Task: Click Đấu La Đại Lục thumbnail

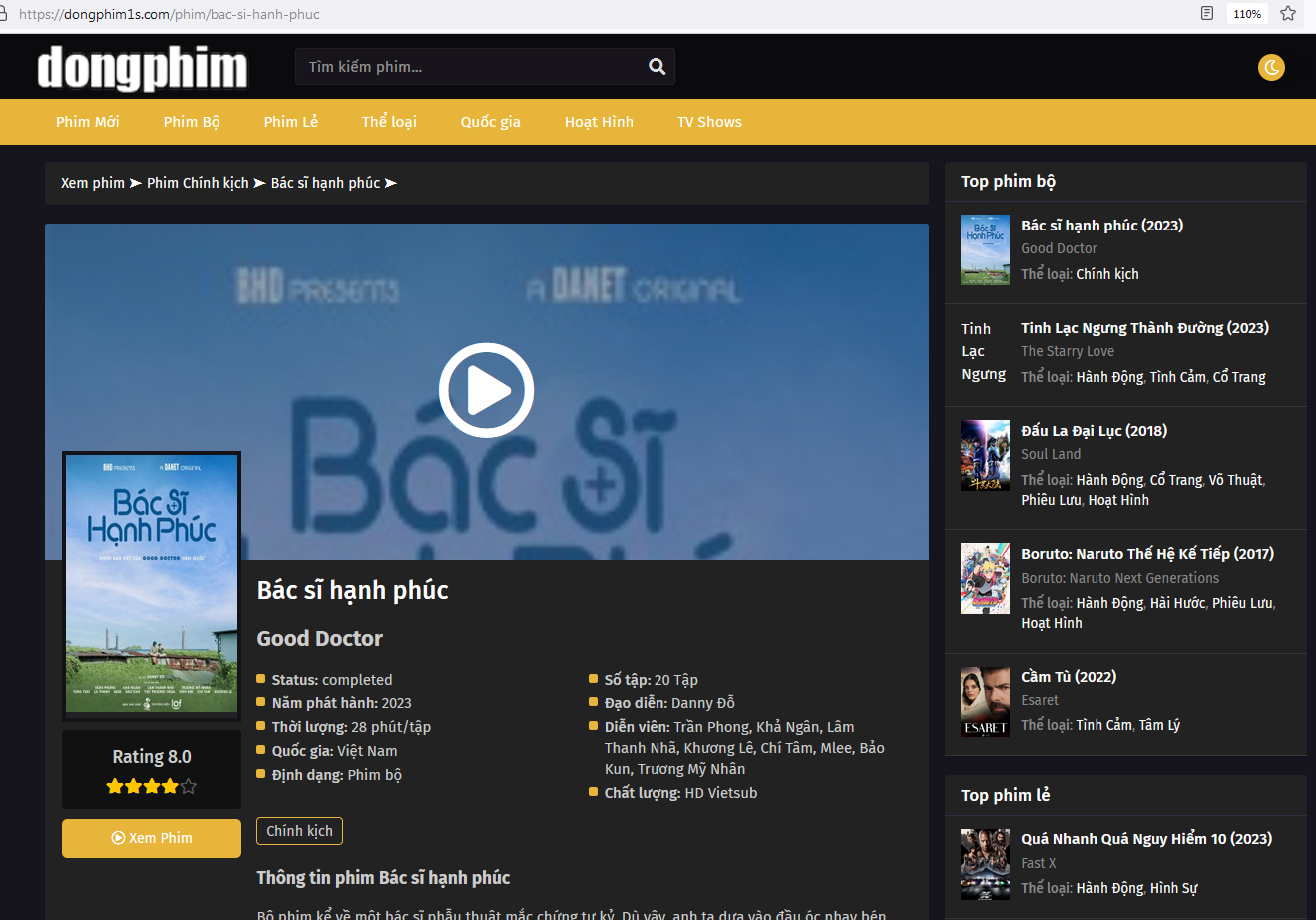Action: (x=985, y=455)
